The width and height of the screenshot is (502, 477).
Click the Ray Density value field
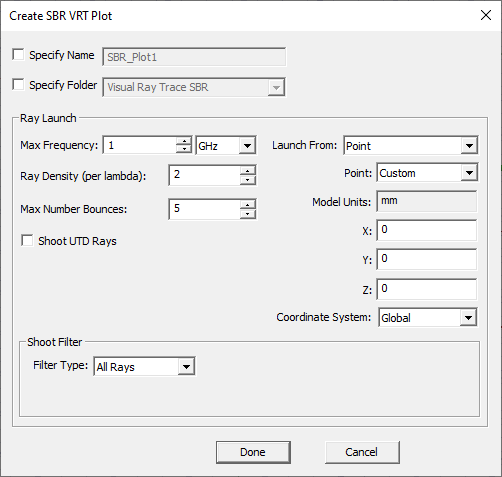click(x=204, y=175)
